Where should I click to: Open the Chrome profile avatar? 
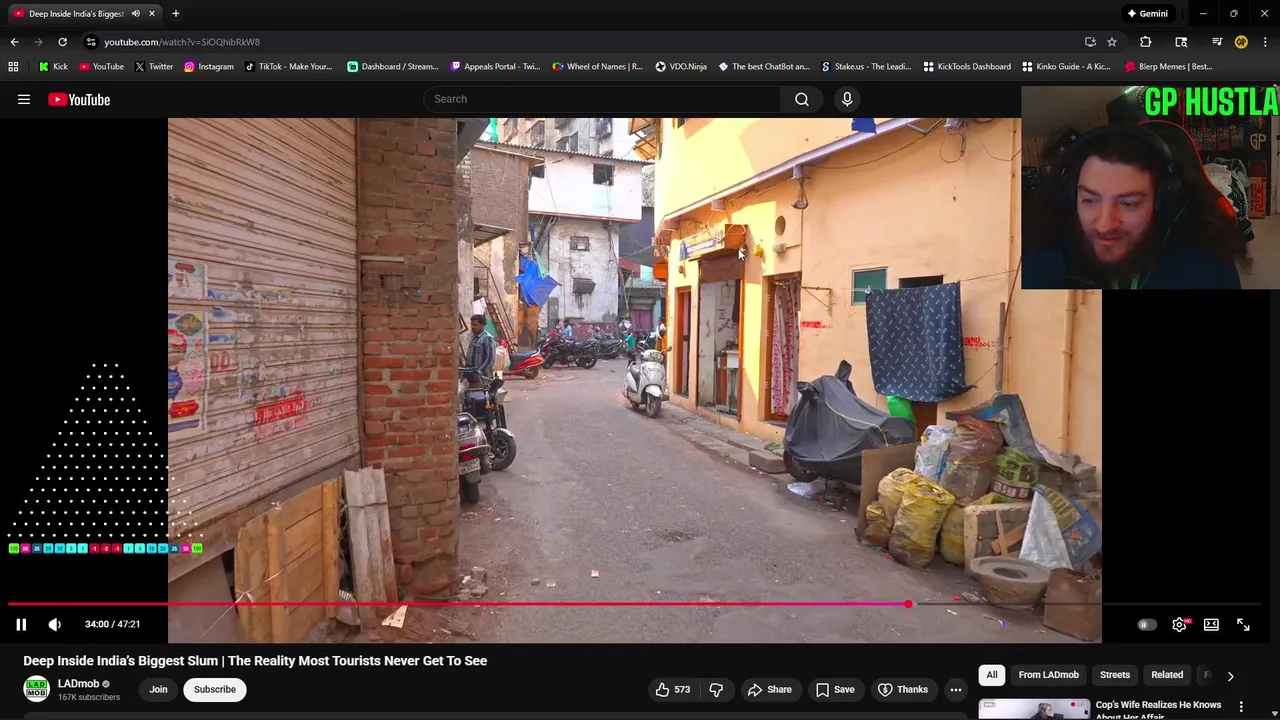(x=1241, y=42)
